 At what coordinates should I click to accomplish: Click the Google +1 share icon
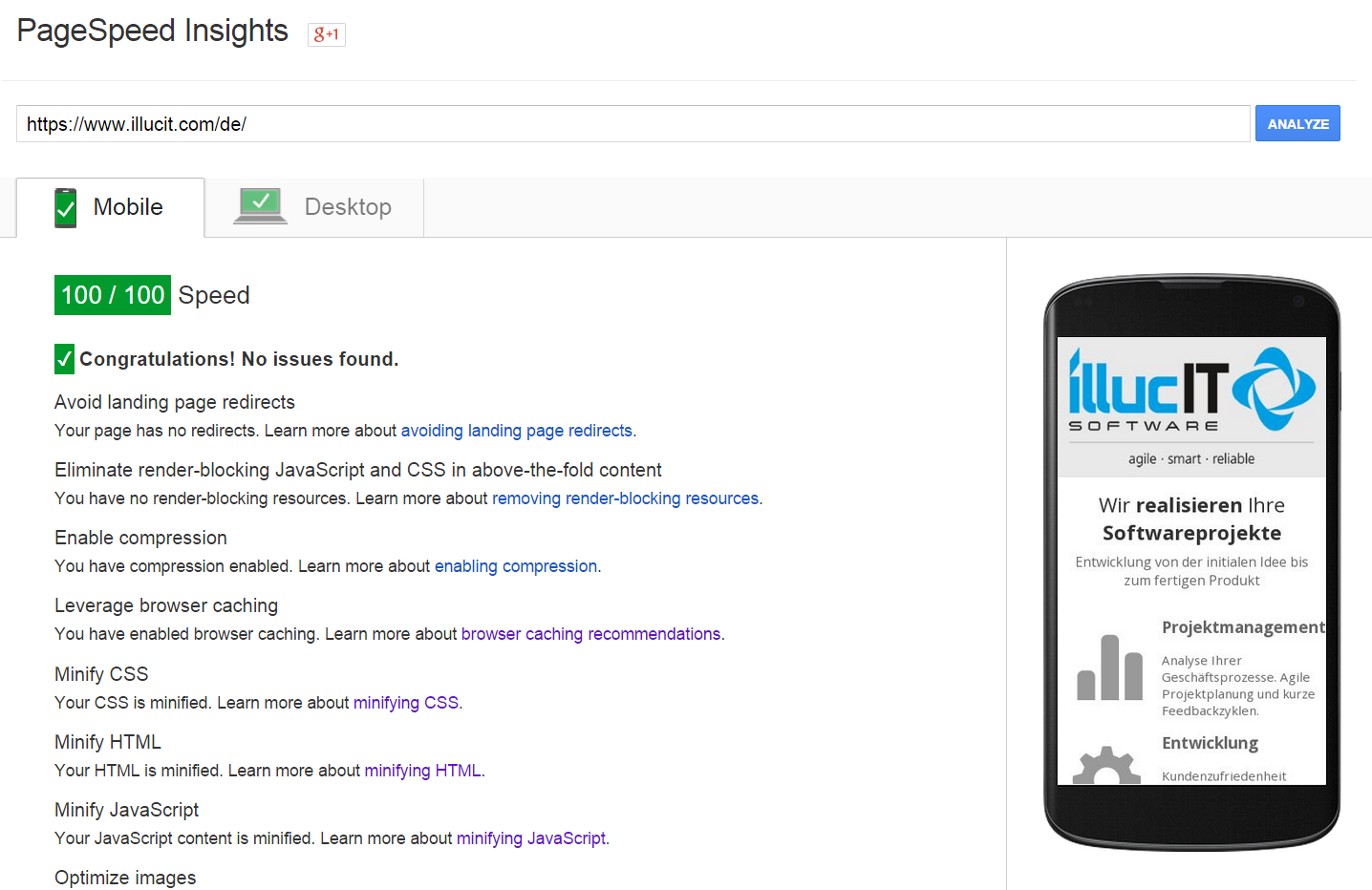pyautogui.click(x=326, y=34)
